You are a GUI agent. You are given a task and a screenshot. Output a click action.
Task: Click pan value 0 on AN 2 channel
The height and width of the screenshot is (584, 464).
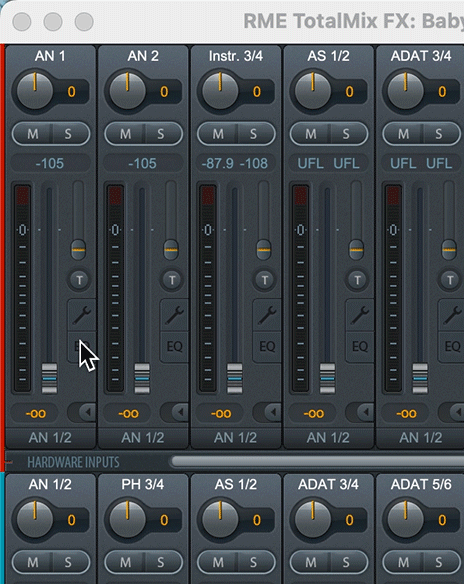click(164, 92)
